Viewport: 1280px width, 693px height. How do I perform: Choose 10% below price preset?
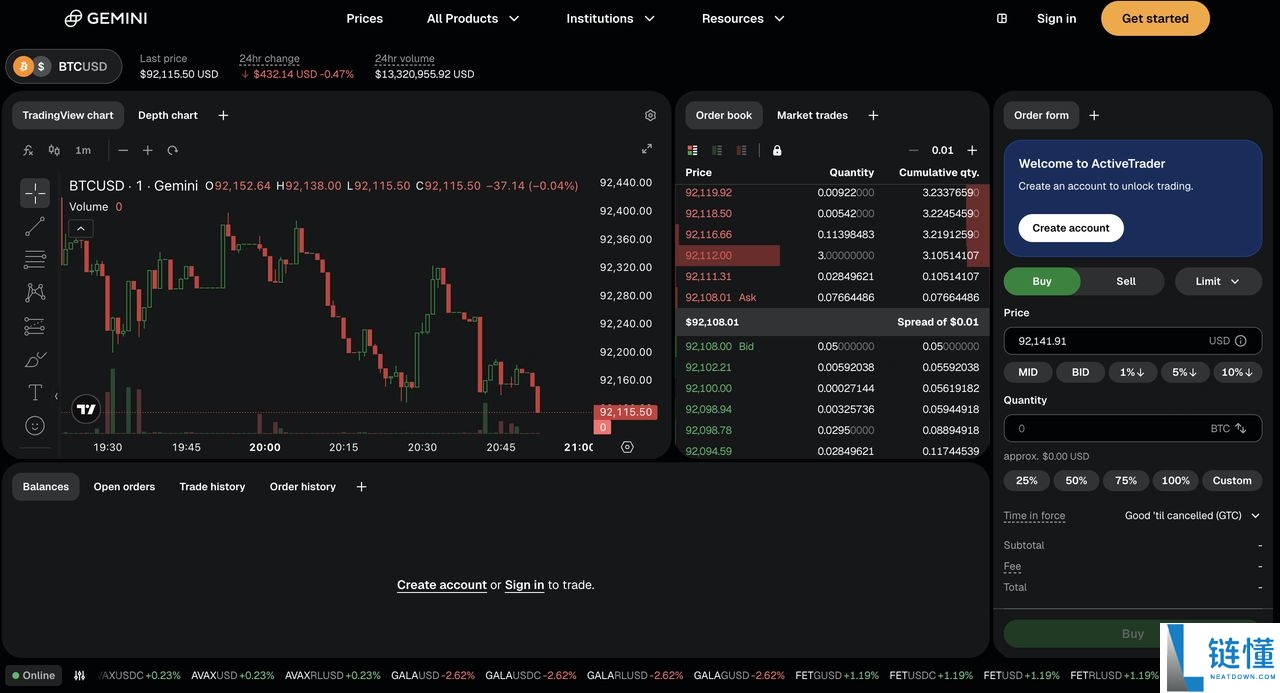(x=1238, y=372)
